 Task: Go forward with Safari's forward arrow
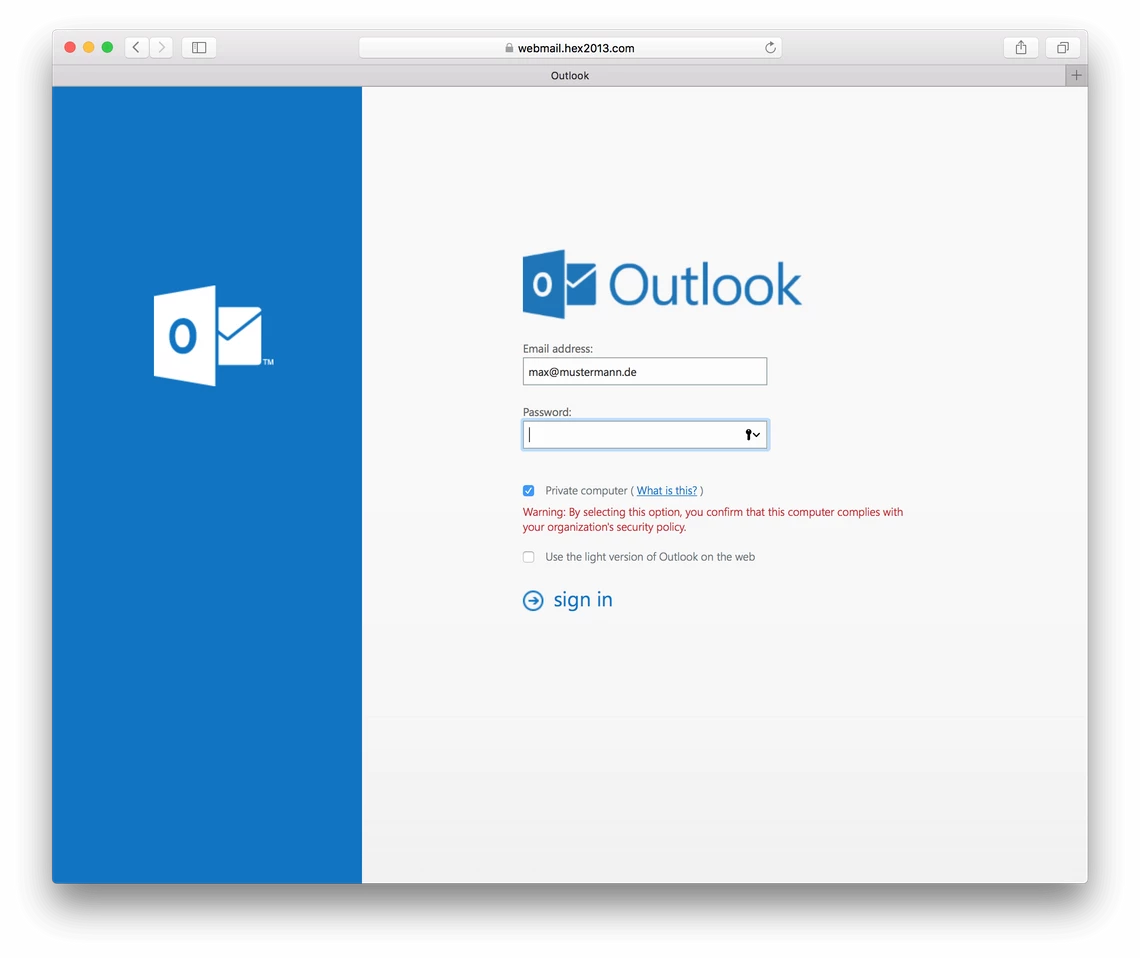161,47
